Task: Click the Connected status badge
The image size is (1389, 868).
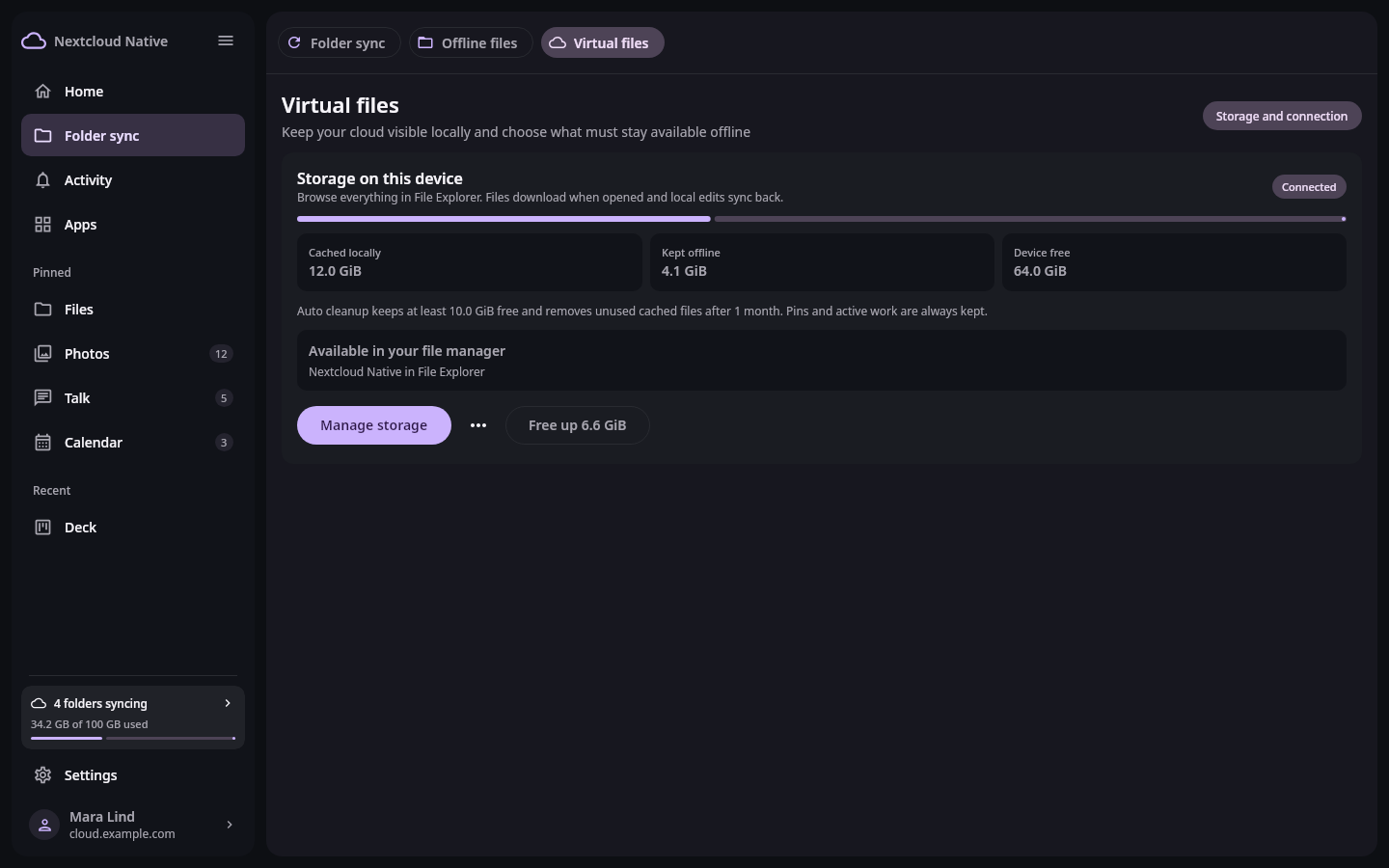Action: click(x=1309, y=187)
